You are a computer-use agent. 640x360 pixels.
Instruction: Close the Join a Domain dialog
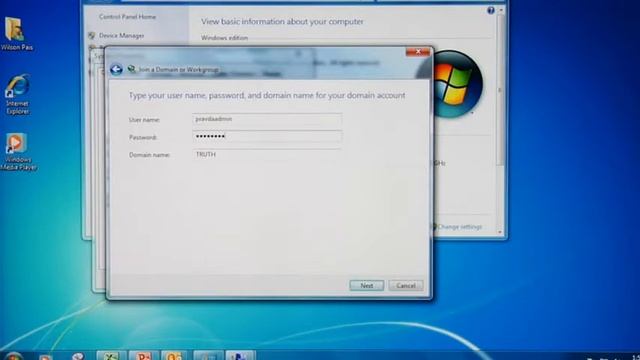(418, 52)
